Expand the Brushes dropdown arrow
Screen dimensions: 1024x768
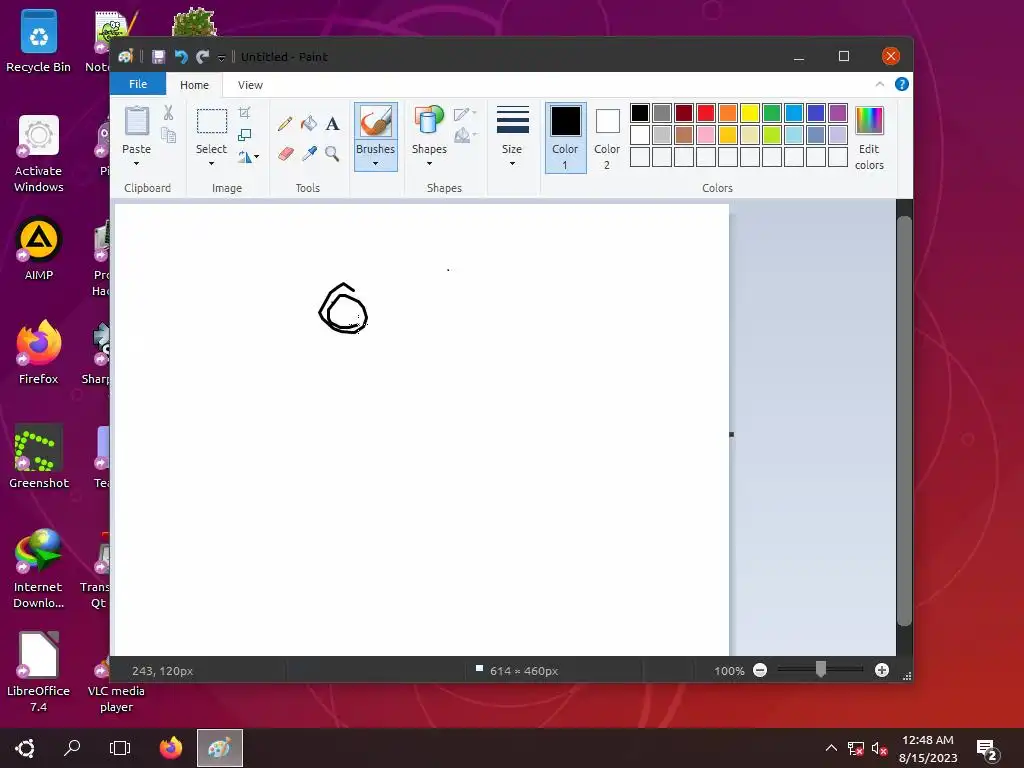376,163
